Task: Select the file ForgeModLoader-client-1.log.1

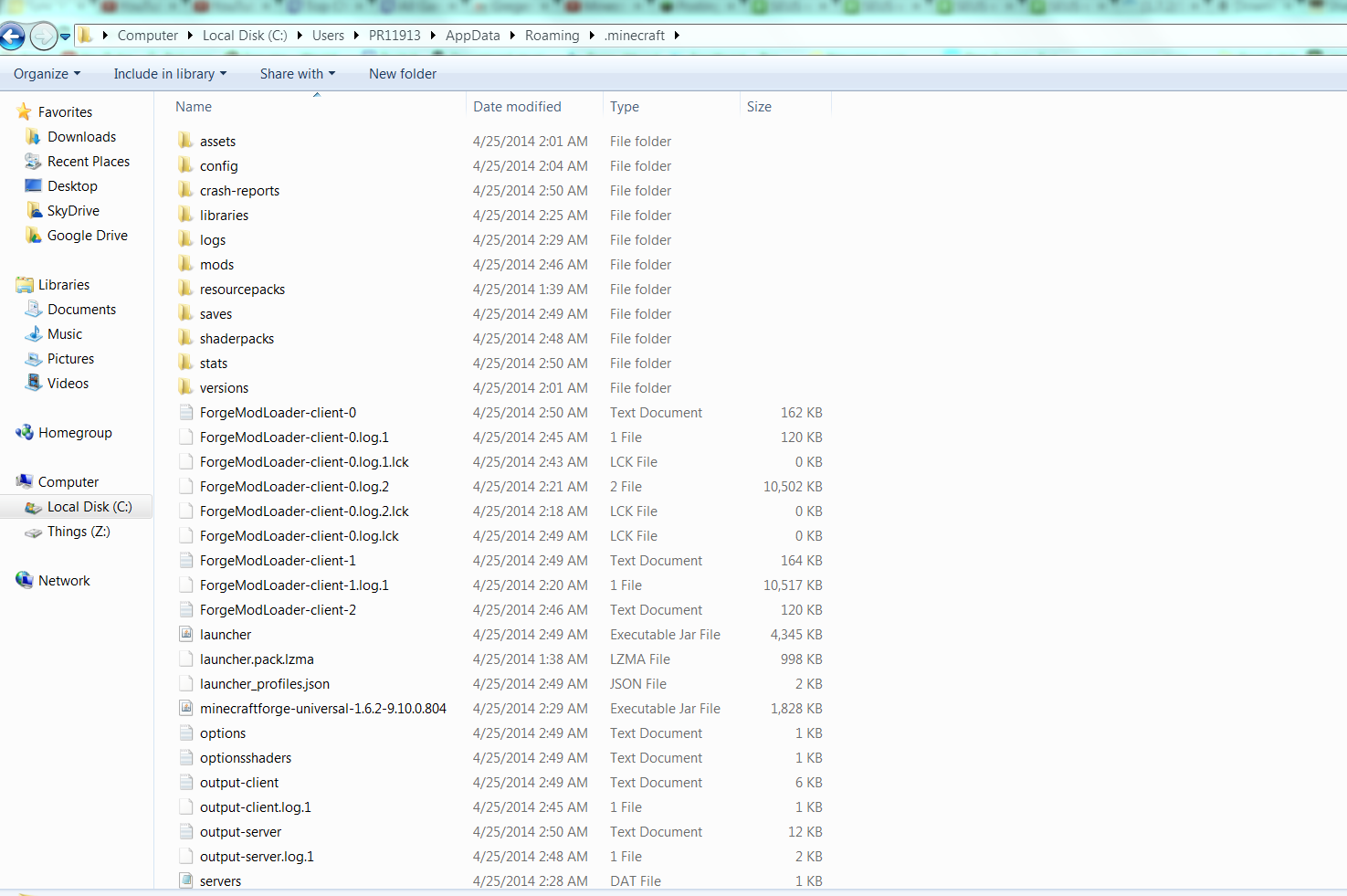Action: click(x=294, y=585)
